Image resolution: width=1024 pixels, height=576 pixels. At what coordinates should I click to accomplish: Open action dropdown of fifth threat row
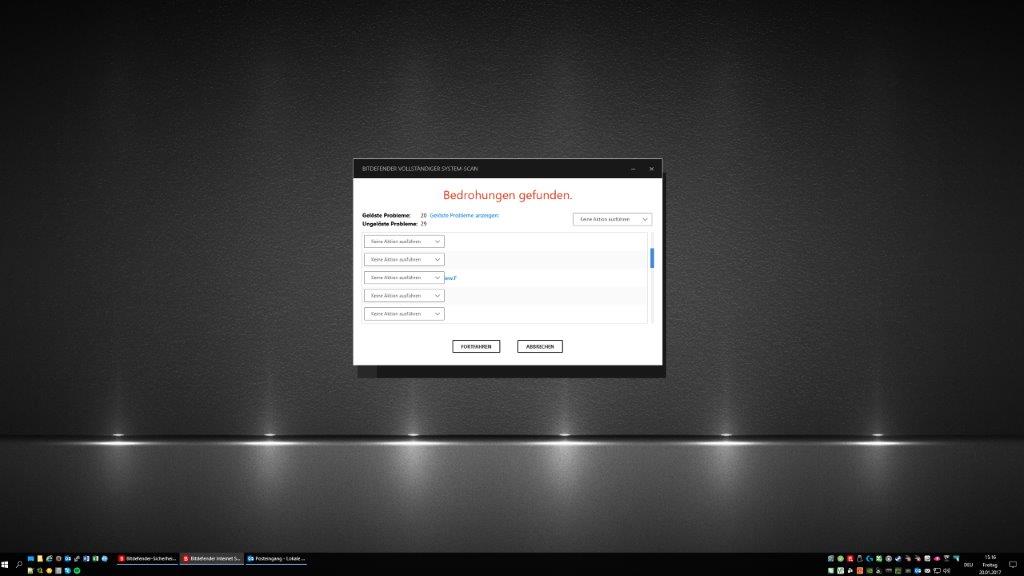[404, 314]
